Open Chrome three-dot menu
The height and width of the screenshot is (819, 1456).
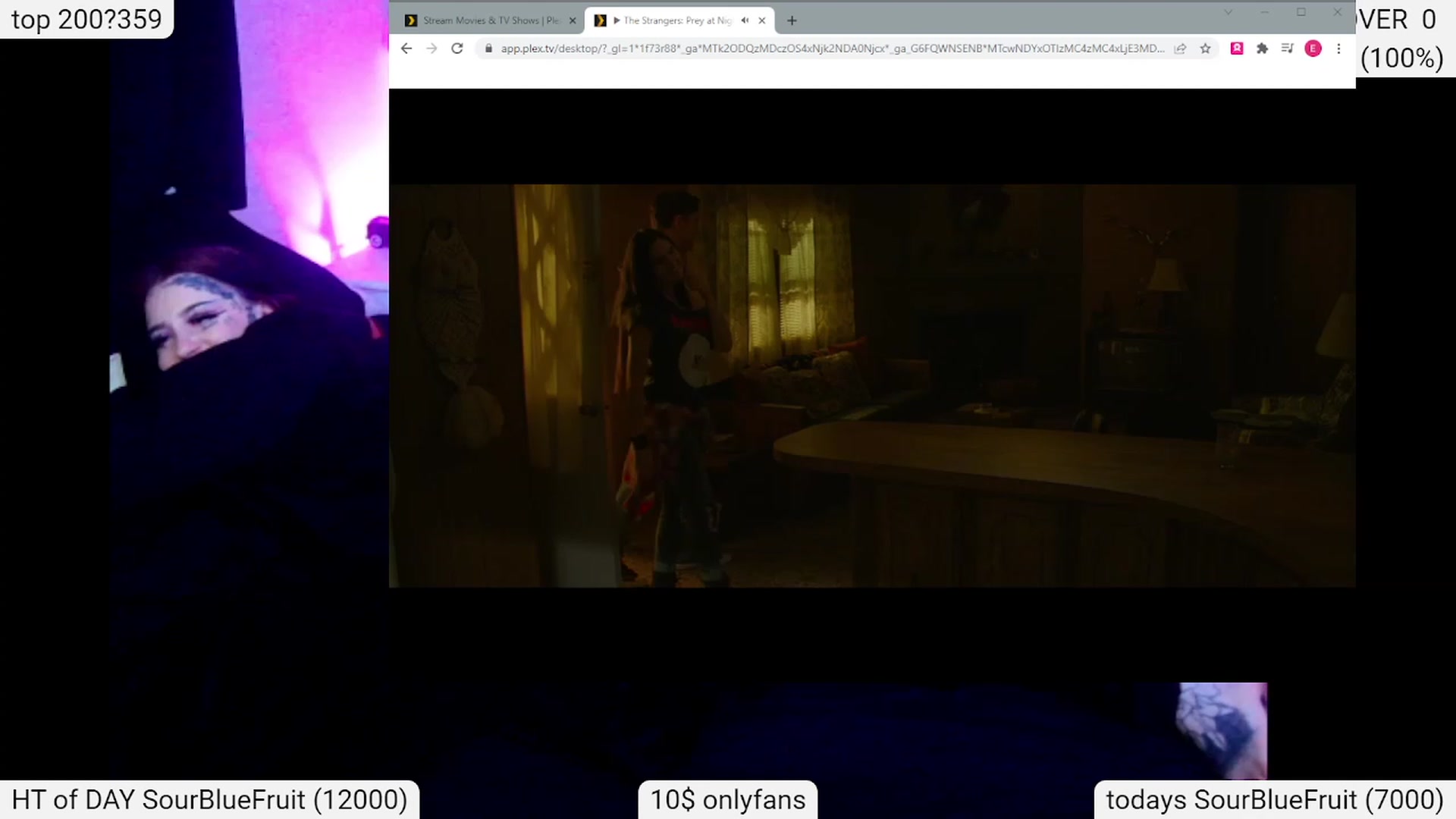[1338, 49]
